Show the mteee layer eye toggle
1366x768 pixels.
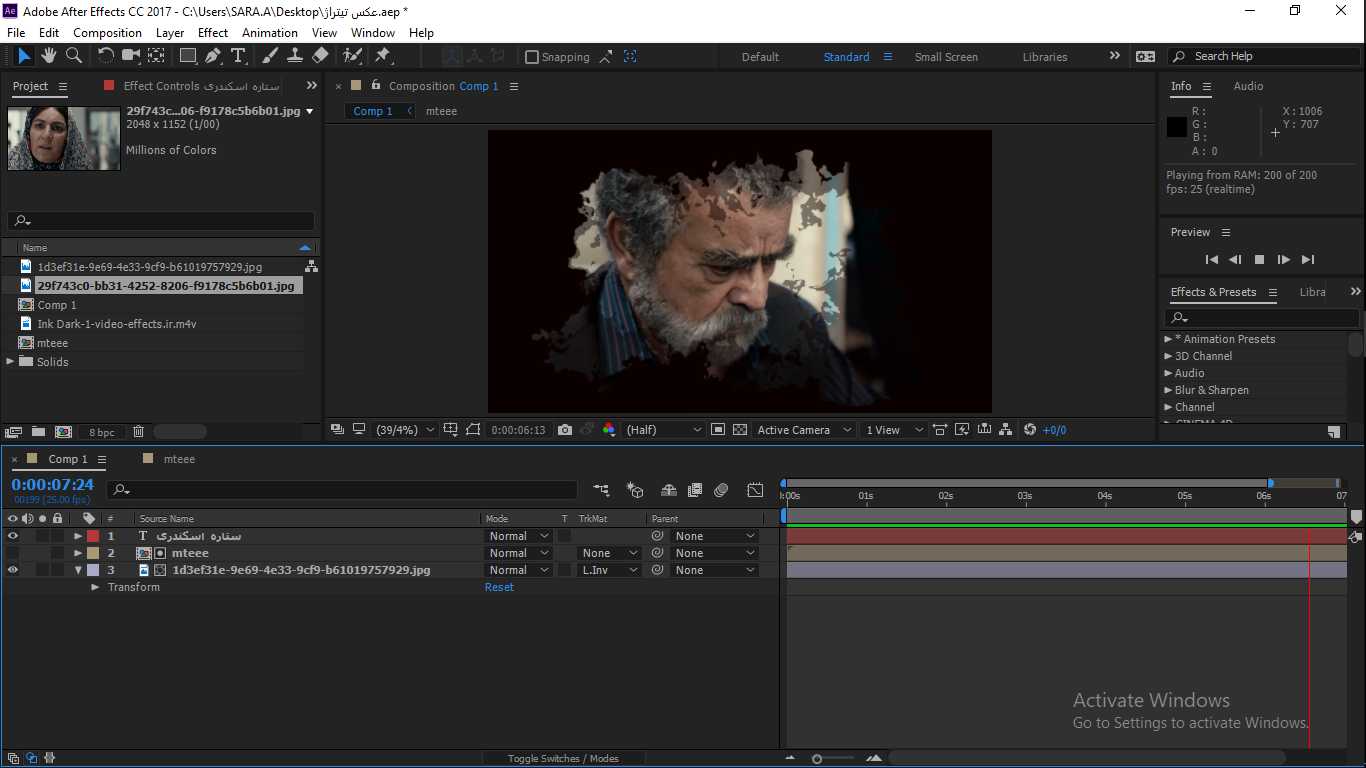point(12,553)
